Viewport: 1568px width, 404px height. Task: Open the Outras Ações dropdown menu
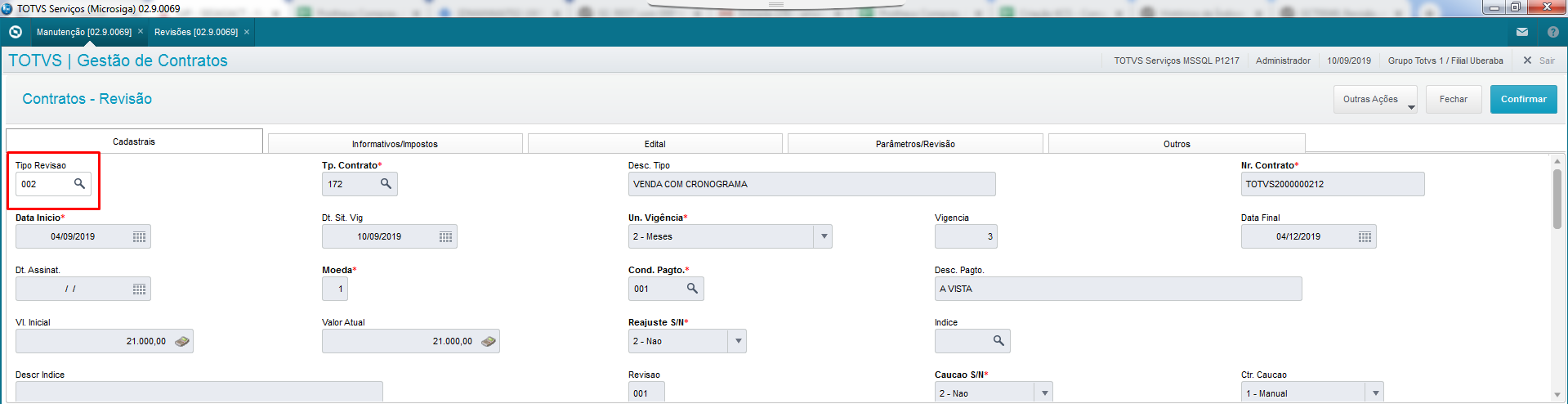click(1375, 99)
